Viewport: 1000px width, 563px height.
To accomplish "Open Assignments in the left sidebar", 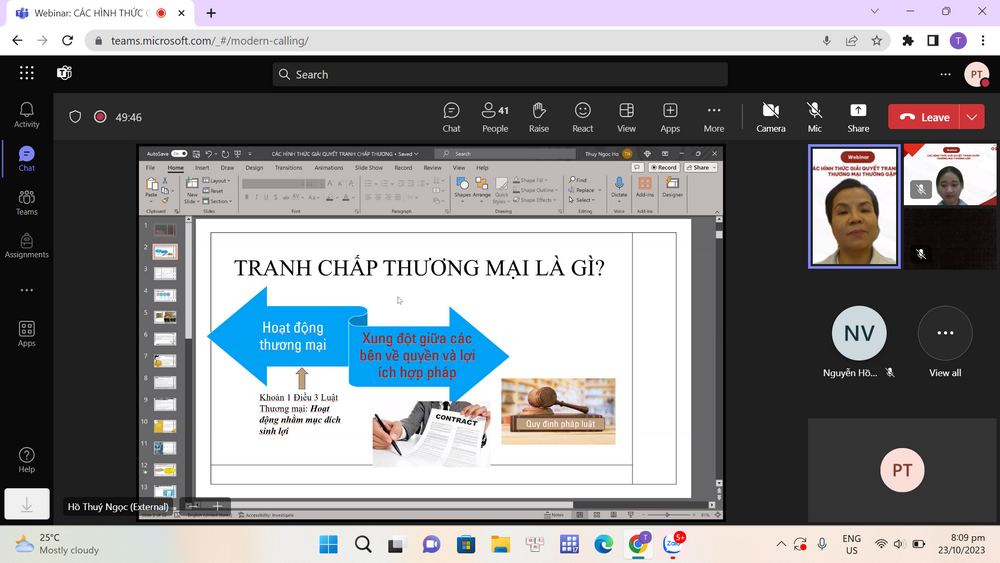I will pyautogui.click(x=27, y=246).
